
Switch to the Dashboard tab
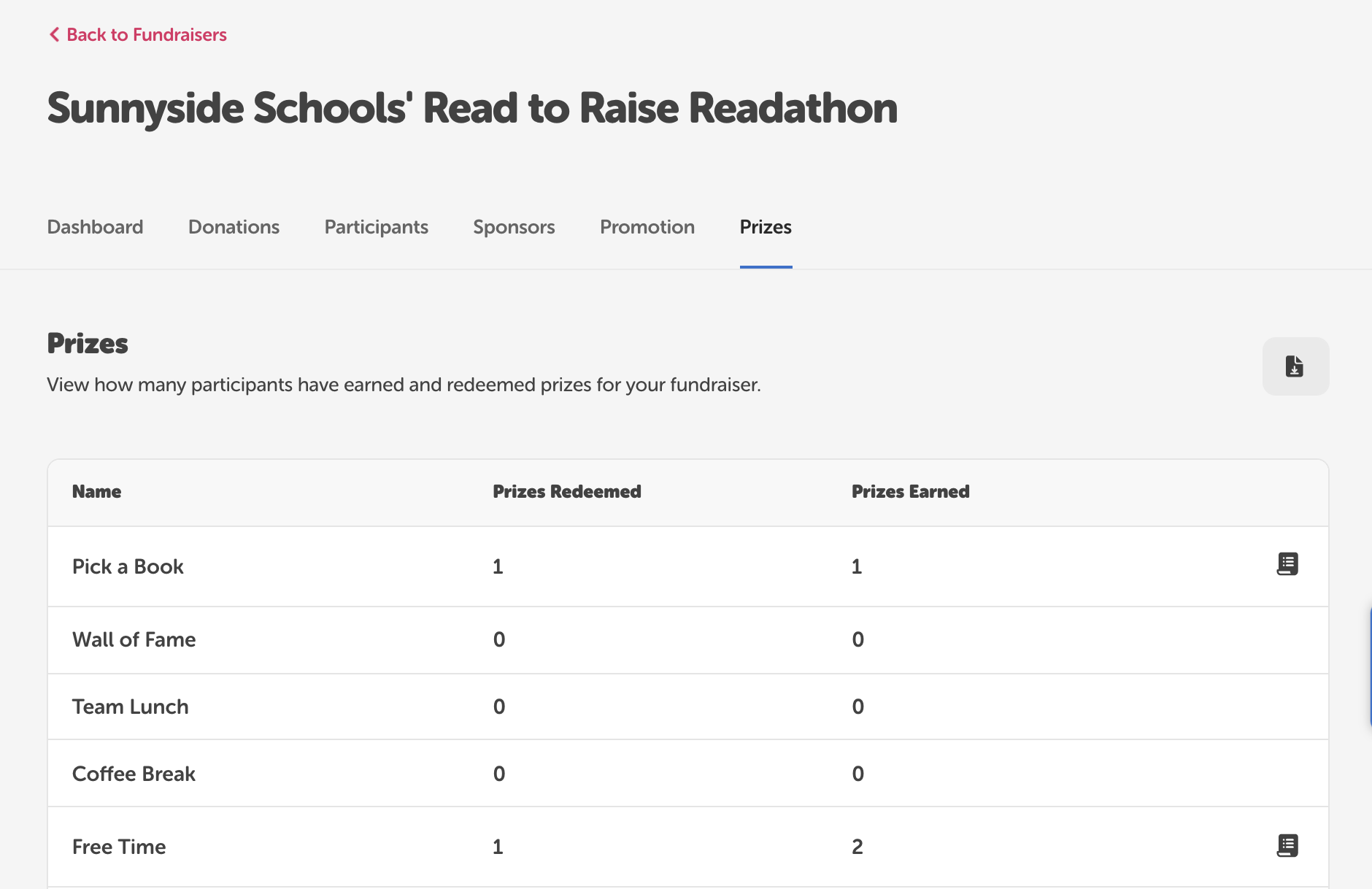95,227
